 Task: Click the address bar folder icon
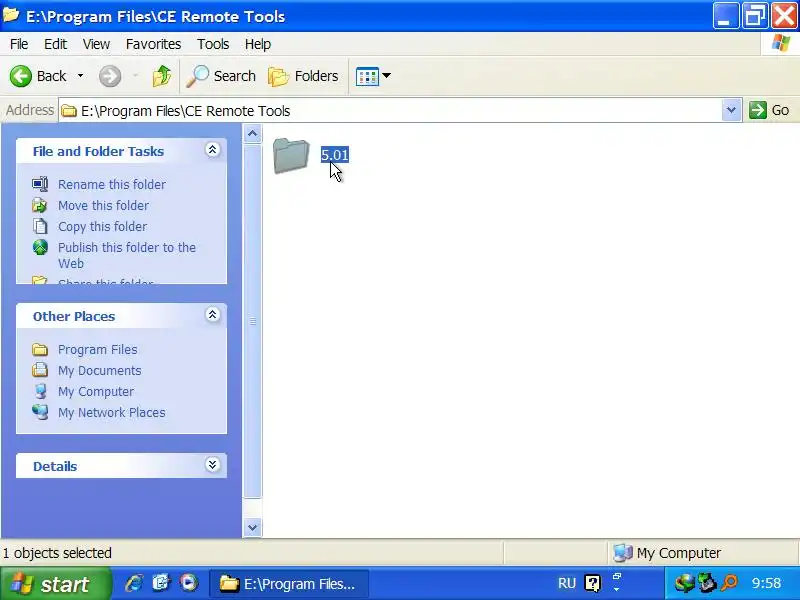69,111
